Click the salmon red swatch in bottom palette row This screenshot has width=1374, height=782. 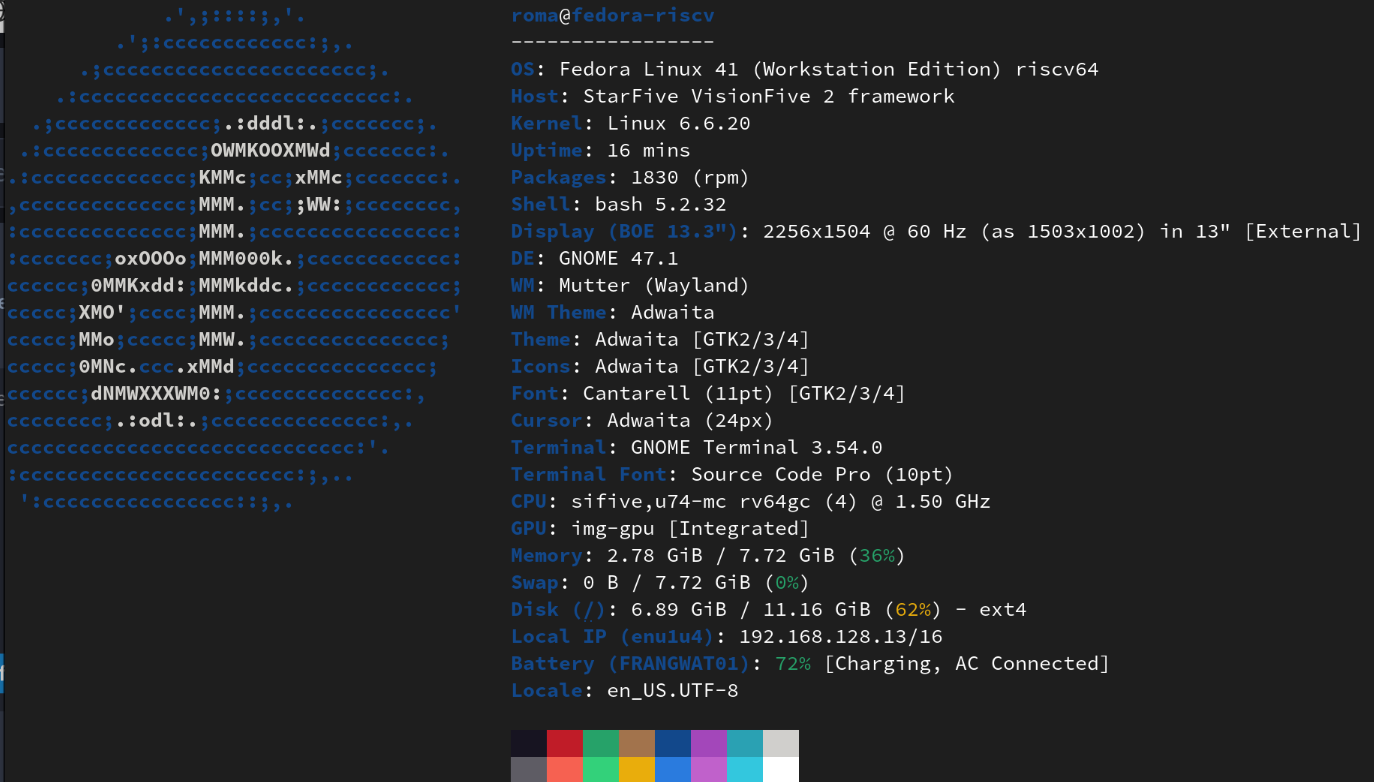point(565,769)
